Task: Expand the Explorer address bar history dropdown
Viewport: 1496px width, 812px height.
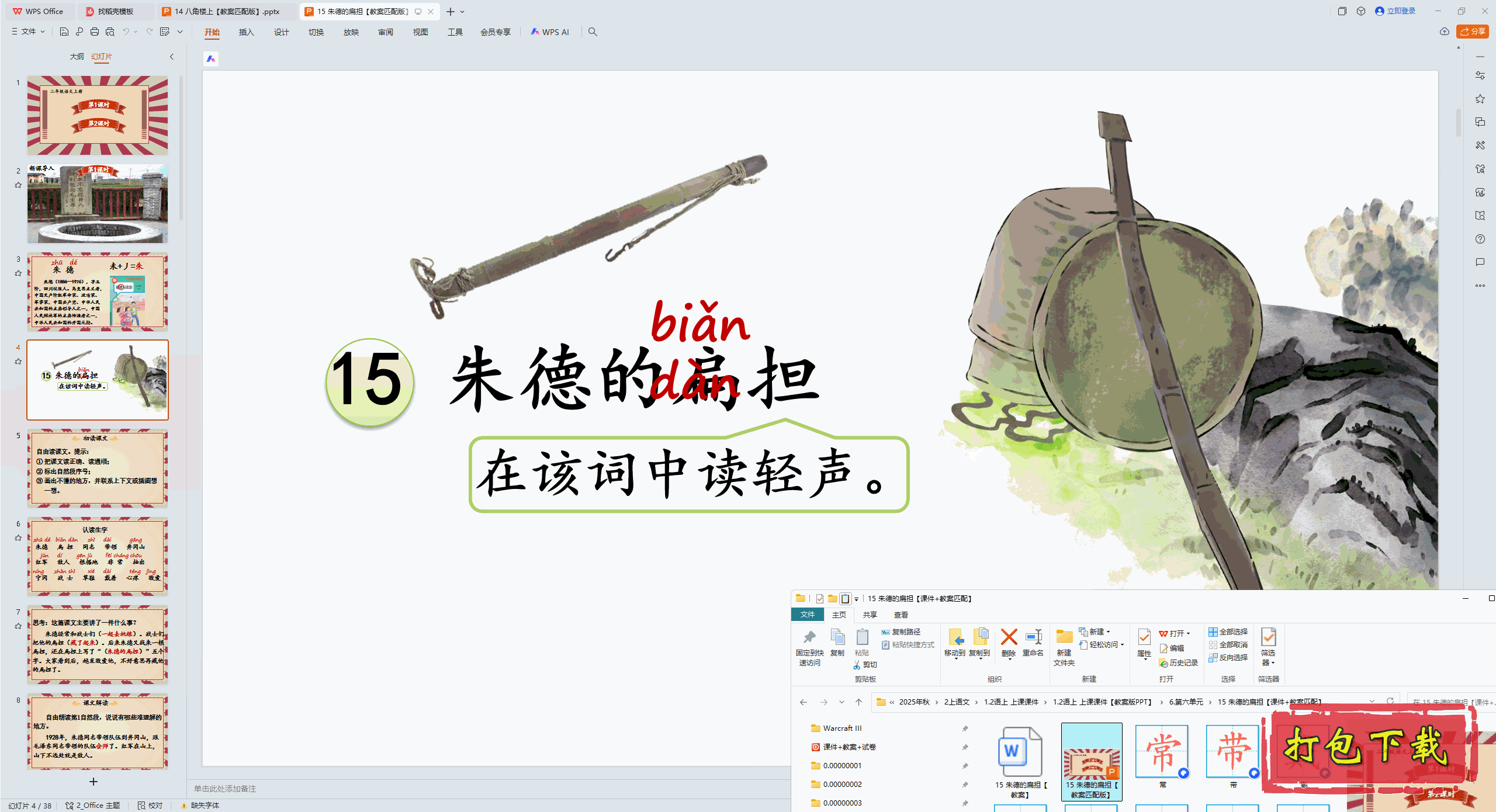Action: click(x=1372, y=702)
